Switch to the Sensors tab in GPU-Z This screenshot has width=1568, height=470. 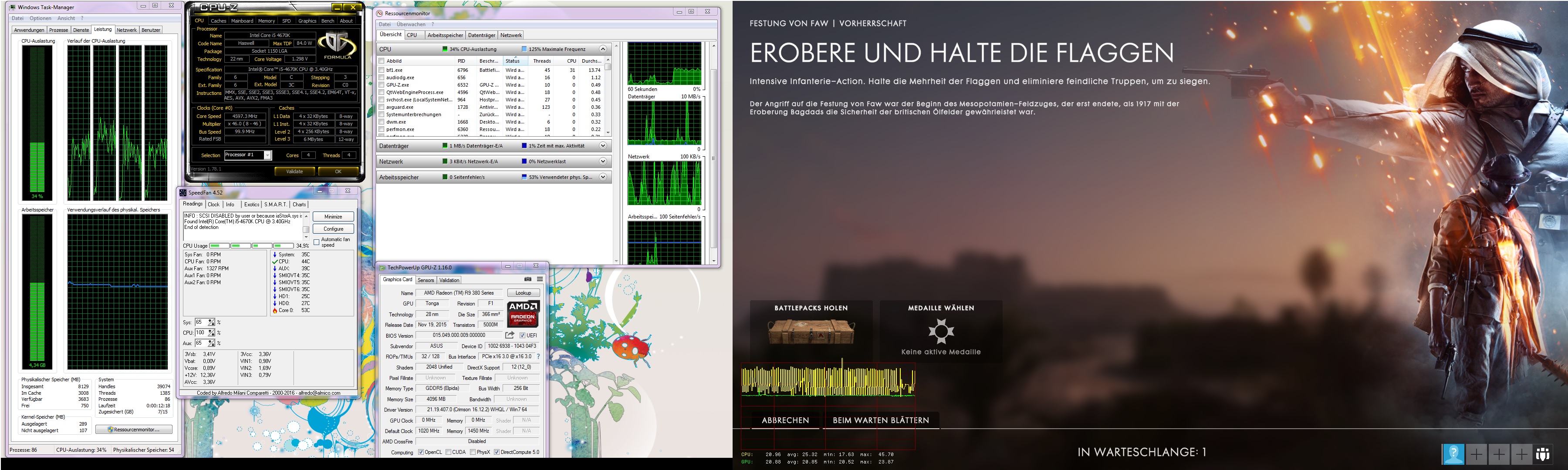(426, 280)
